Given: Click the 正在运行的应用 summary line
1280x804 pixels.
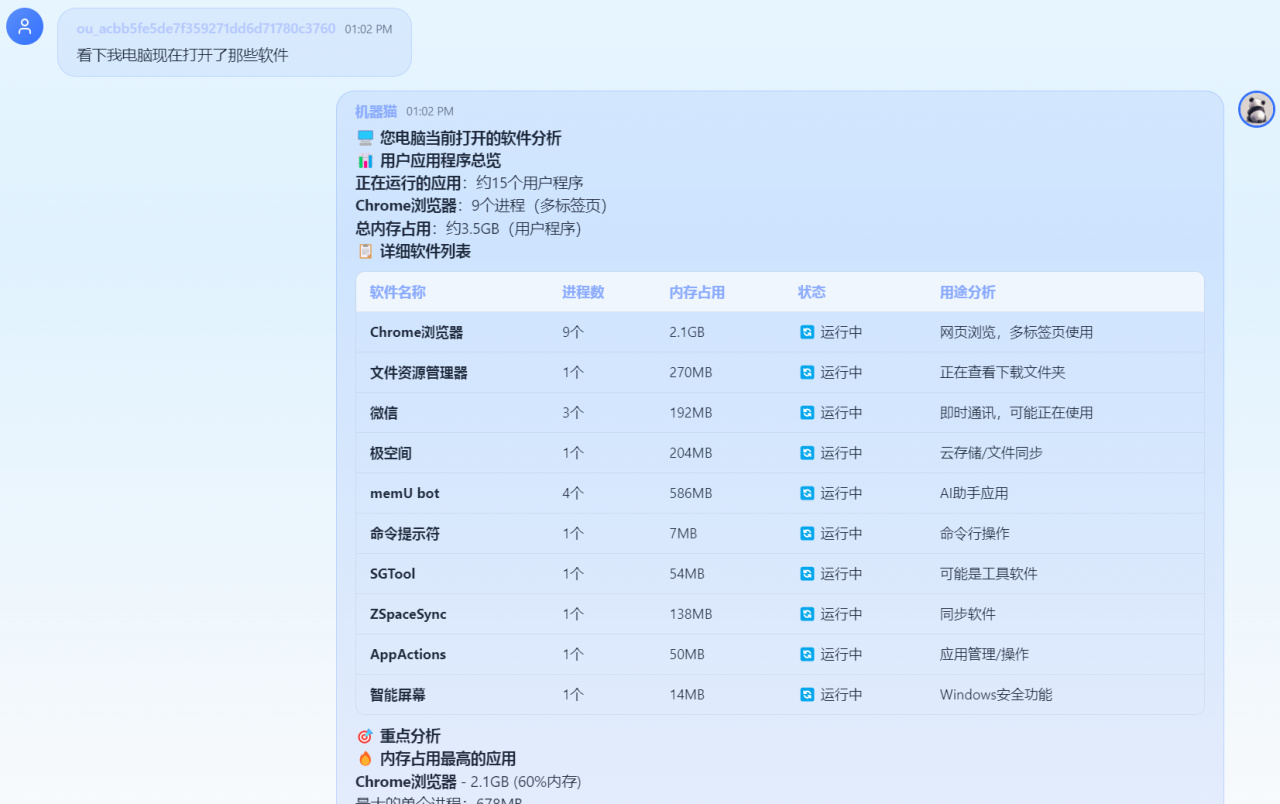Looking at the screenshot, I should (469, 183).
